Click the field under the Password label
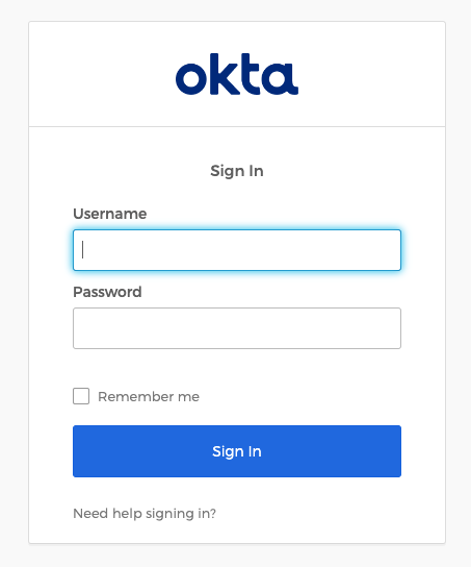The height and width of the screenshot is (568, 472). tap(237, 328)
